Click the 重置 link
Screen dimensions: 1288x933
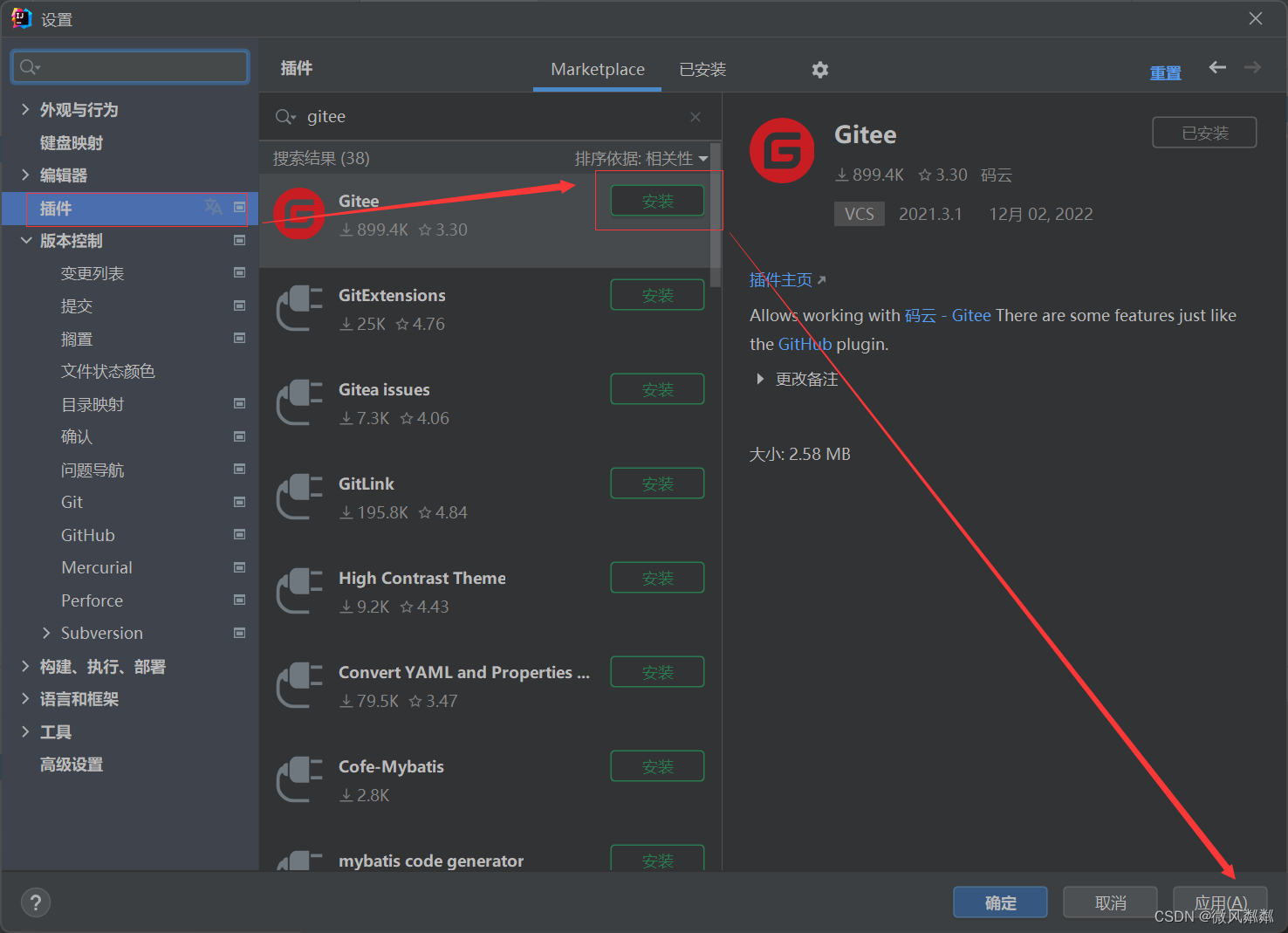[x=1165, y=72]
